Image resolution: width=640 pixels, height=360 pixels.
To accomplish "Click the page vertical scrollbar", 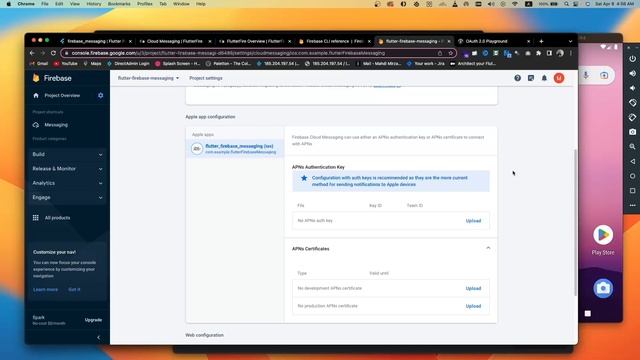I will tap(576, 222).
